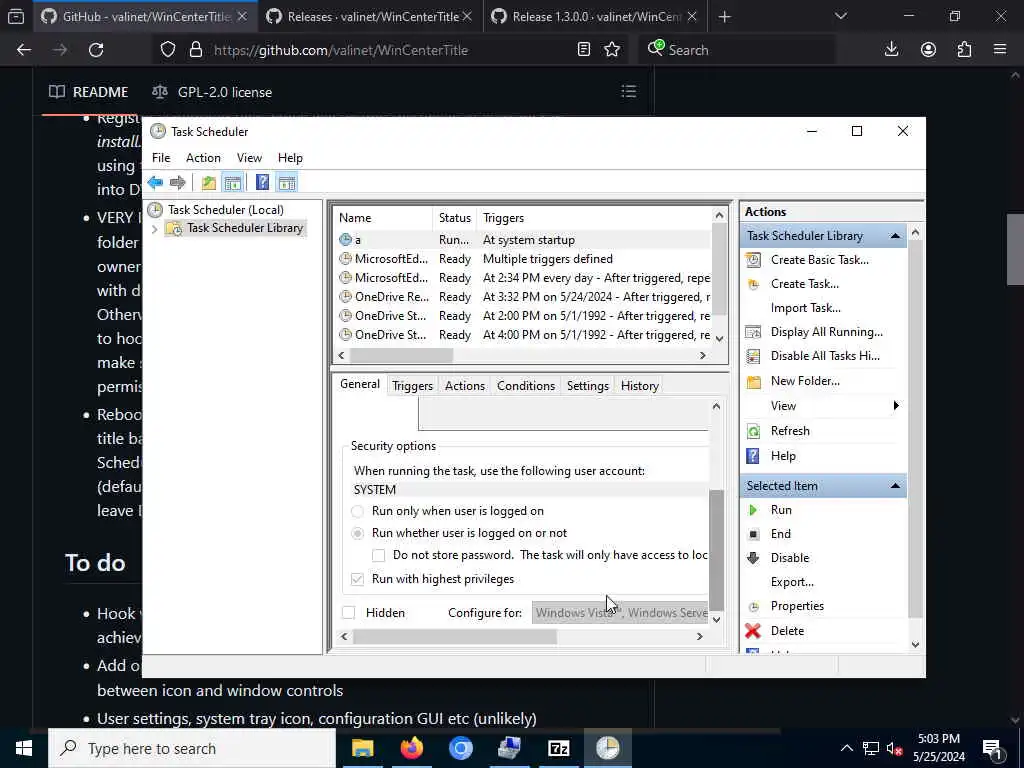Click the Name column header
This screenshot has height=768, width=1024.
click(x=383, y=218)
